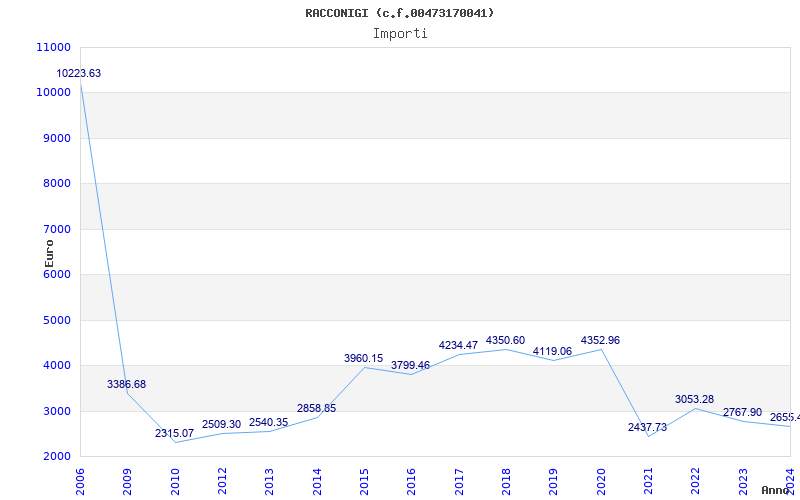Click the 11000 y-axis tick label
This screenshot has width=800, height=500.
[53, 47]
